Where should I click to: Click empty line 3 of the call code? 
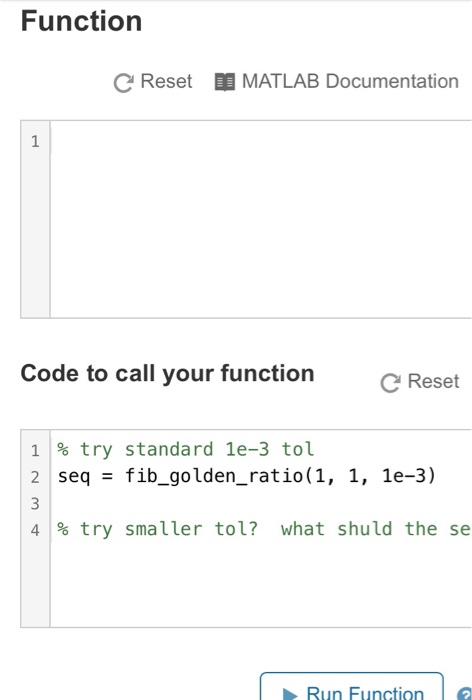[x=261, y=503]
